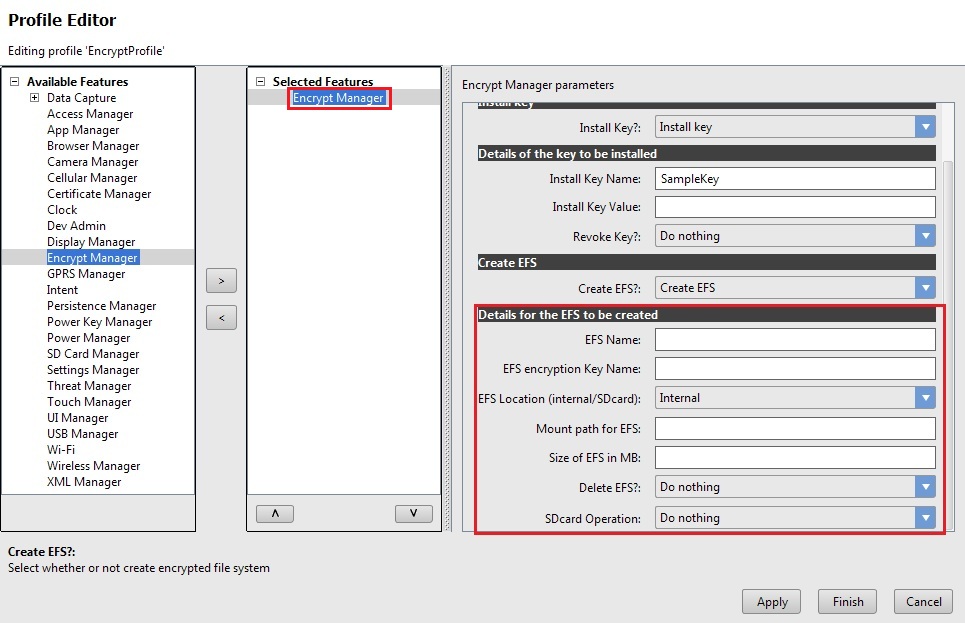The width and height of the screenshot is (965, 623).
Task: Click the Finish button
Action: coord(847,602)
